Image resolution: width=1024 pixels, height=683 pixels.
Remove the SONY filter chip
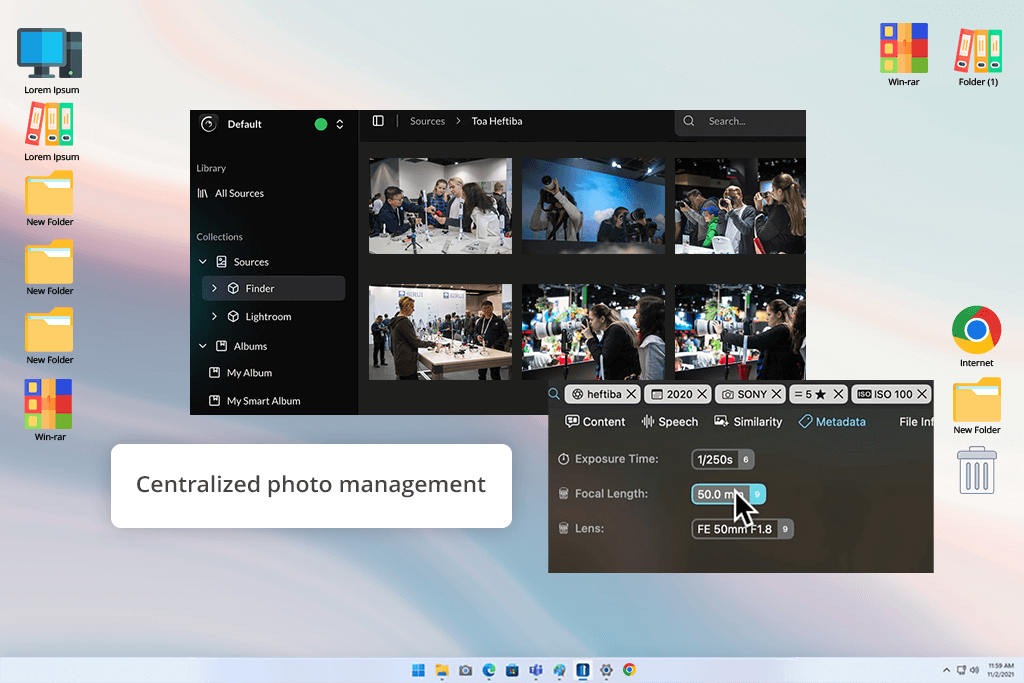(776, 394)
